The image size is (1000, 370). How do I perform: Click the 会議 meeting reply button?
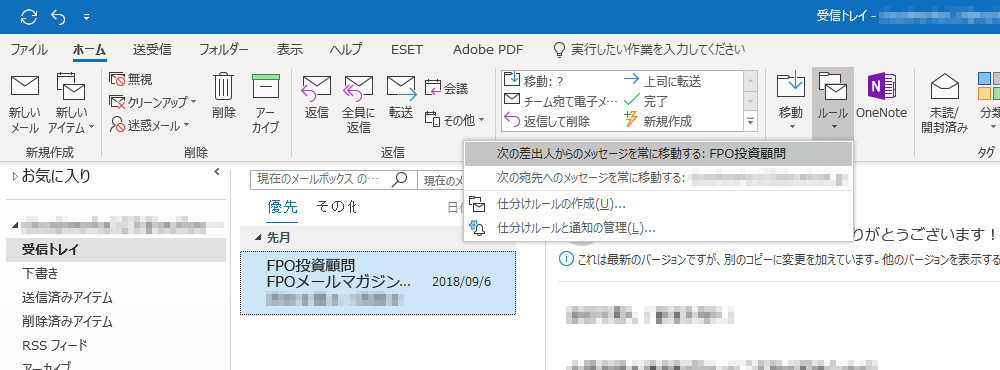tap(446, 88)
